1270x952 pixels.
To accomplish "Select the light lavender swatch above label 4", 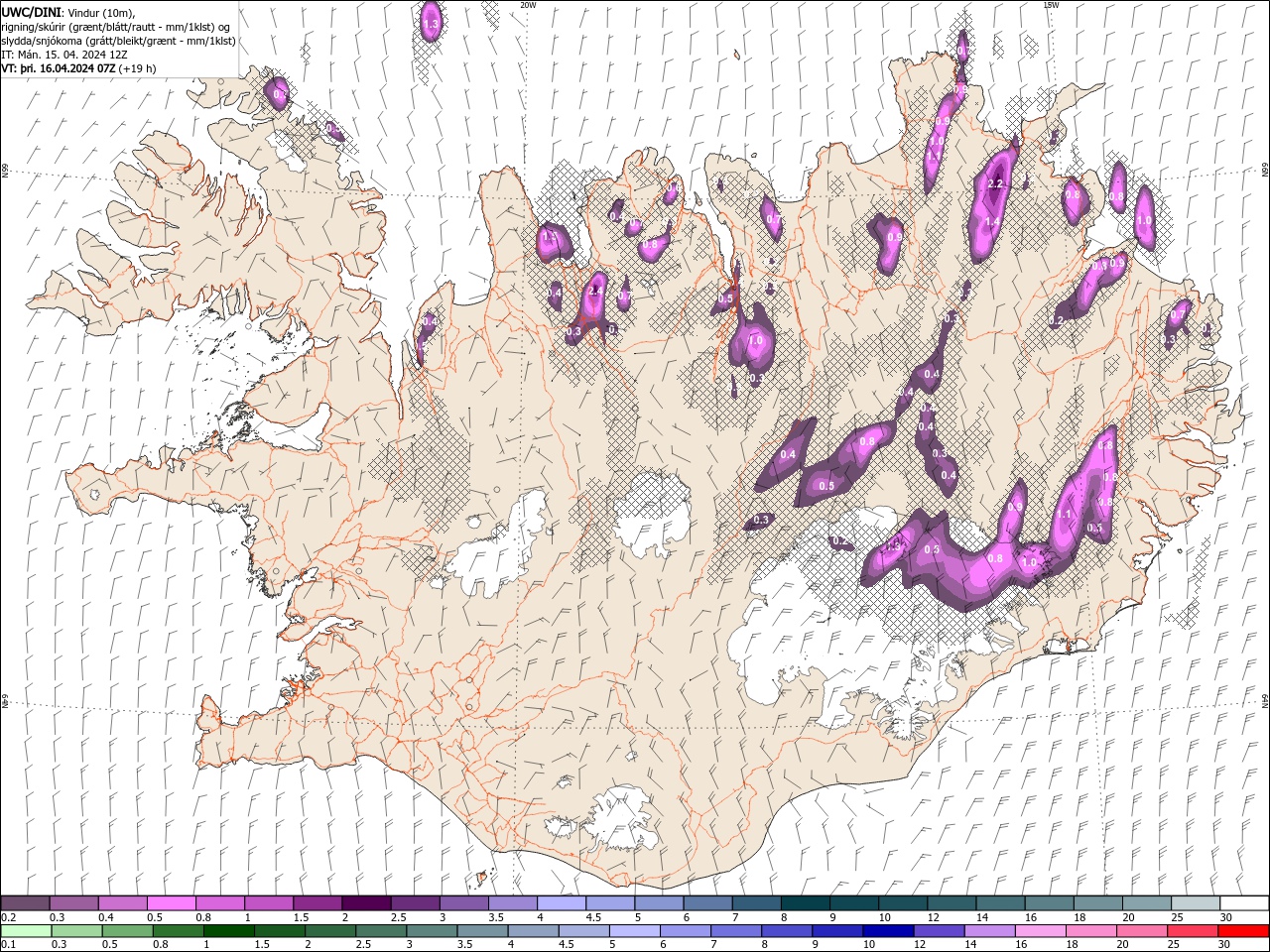I will coord(560,902).
